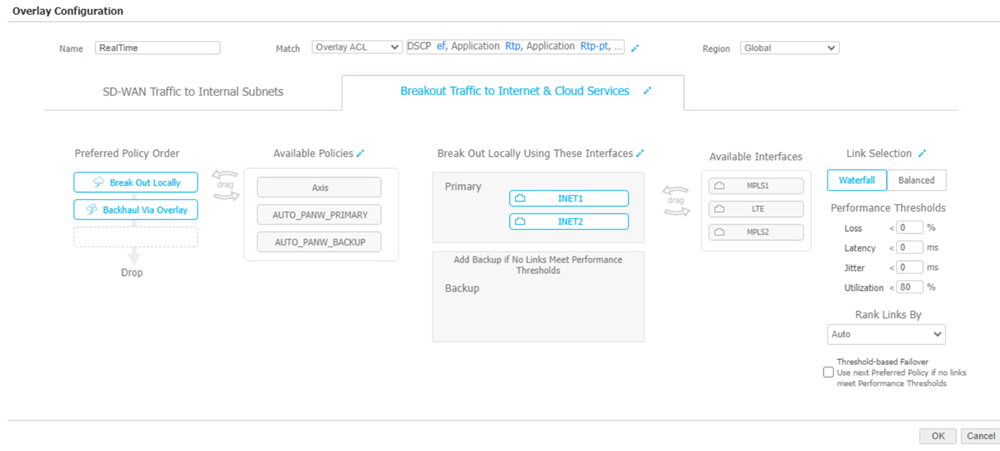Click the cloud icon on INET1
This screenshot has width=1000, height=451.
click(x=520, y=198)
